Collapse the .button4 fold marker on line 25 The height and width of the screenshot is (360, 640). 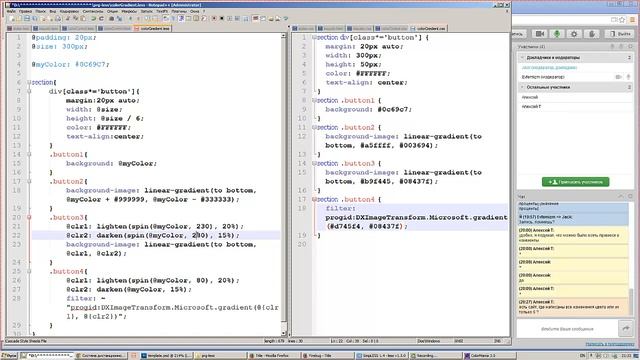click(x=29, y=271)
